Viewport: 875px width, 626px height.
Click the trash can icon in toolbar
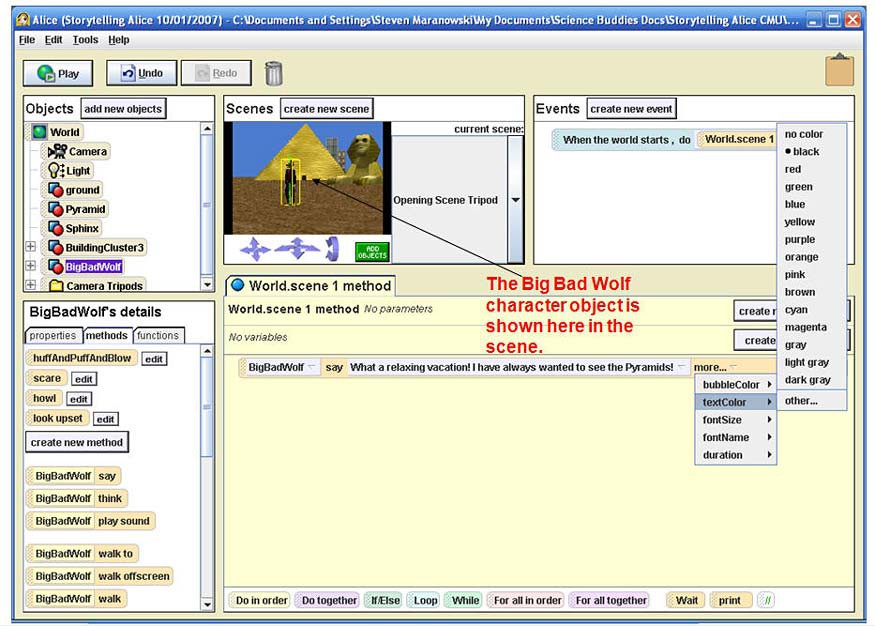(273, 73)
